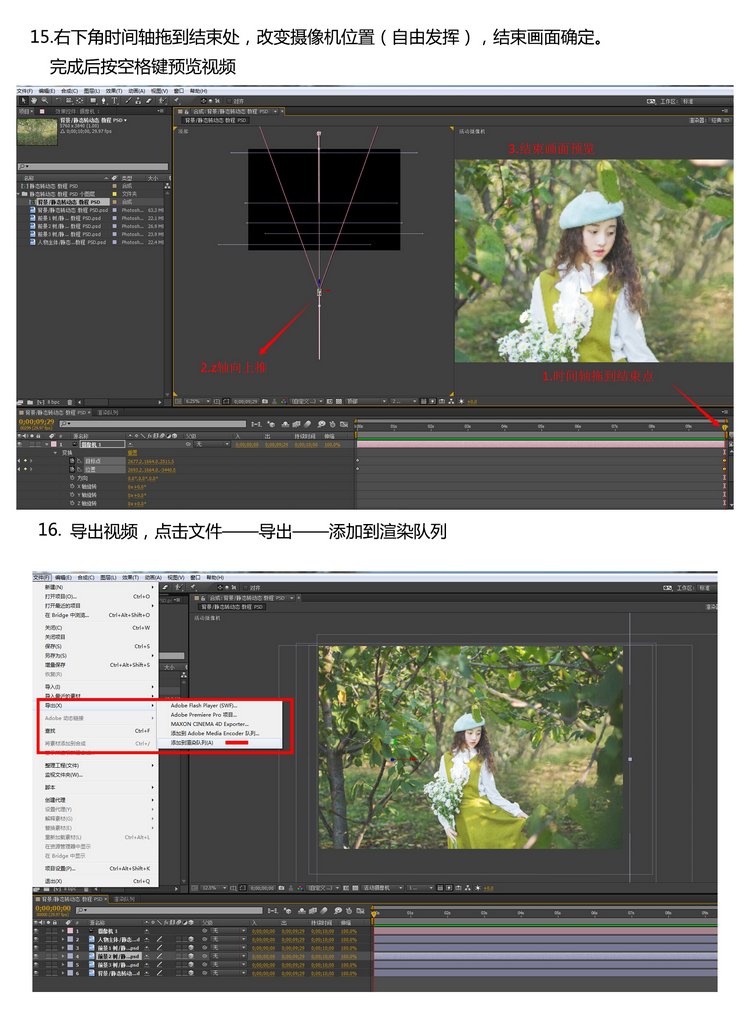Image resolution: width=750 pixels, height=1032 pixels.
Task: Select the Clone Stamp tool in upper toolbar
Action: [x=138, y=101]
